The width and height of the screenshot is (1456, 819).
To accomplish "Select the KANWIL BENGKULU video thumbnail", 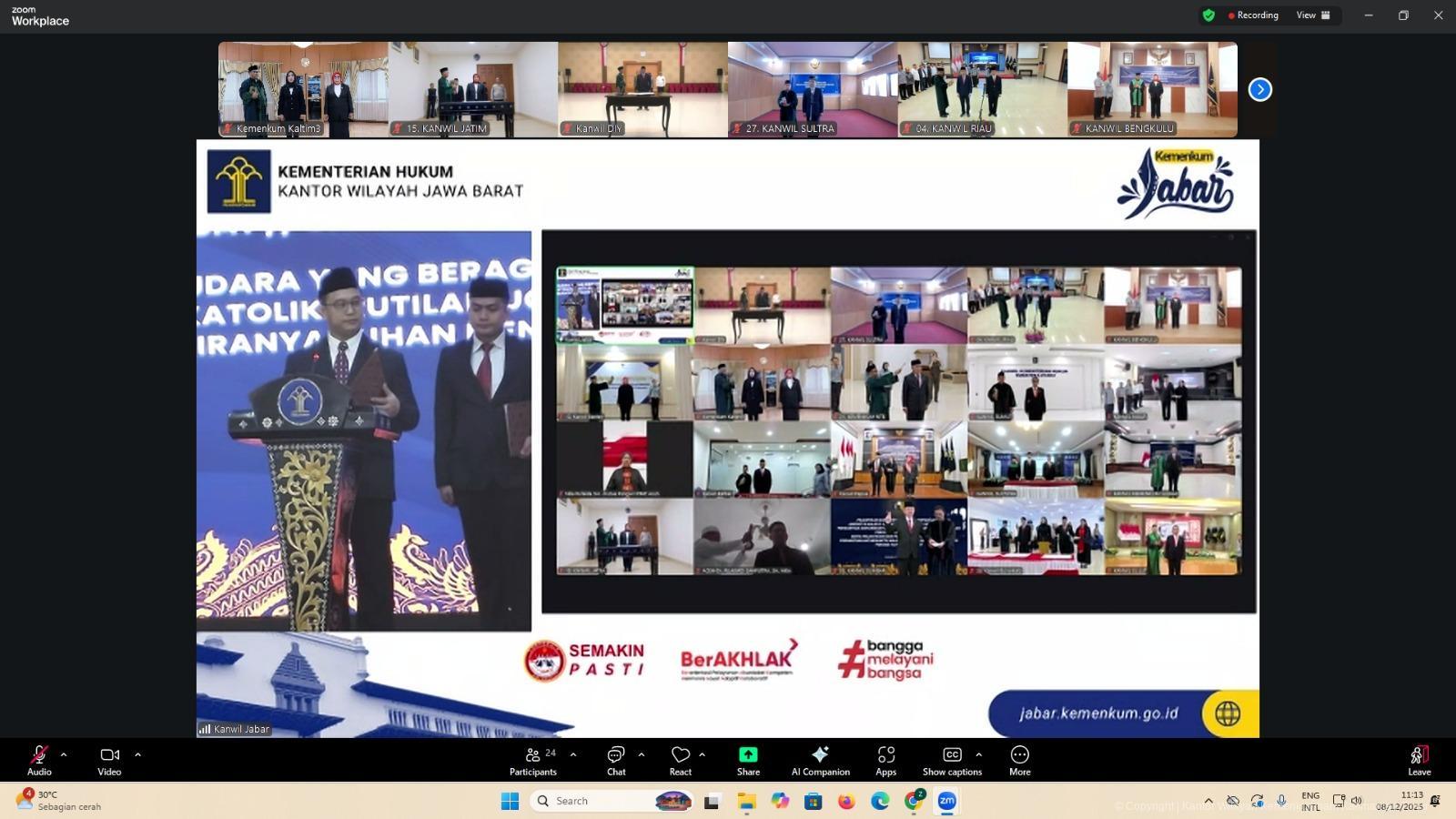I will coord(1152,89).
